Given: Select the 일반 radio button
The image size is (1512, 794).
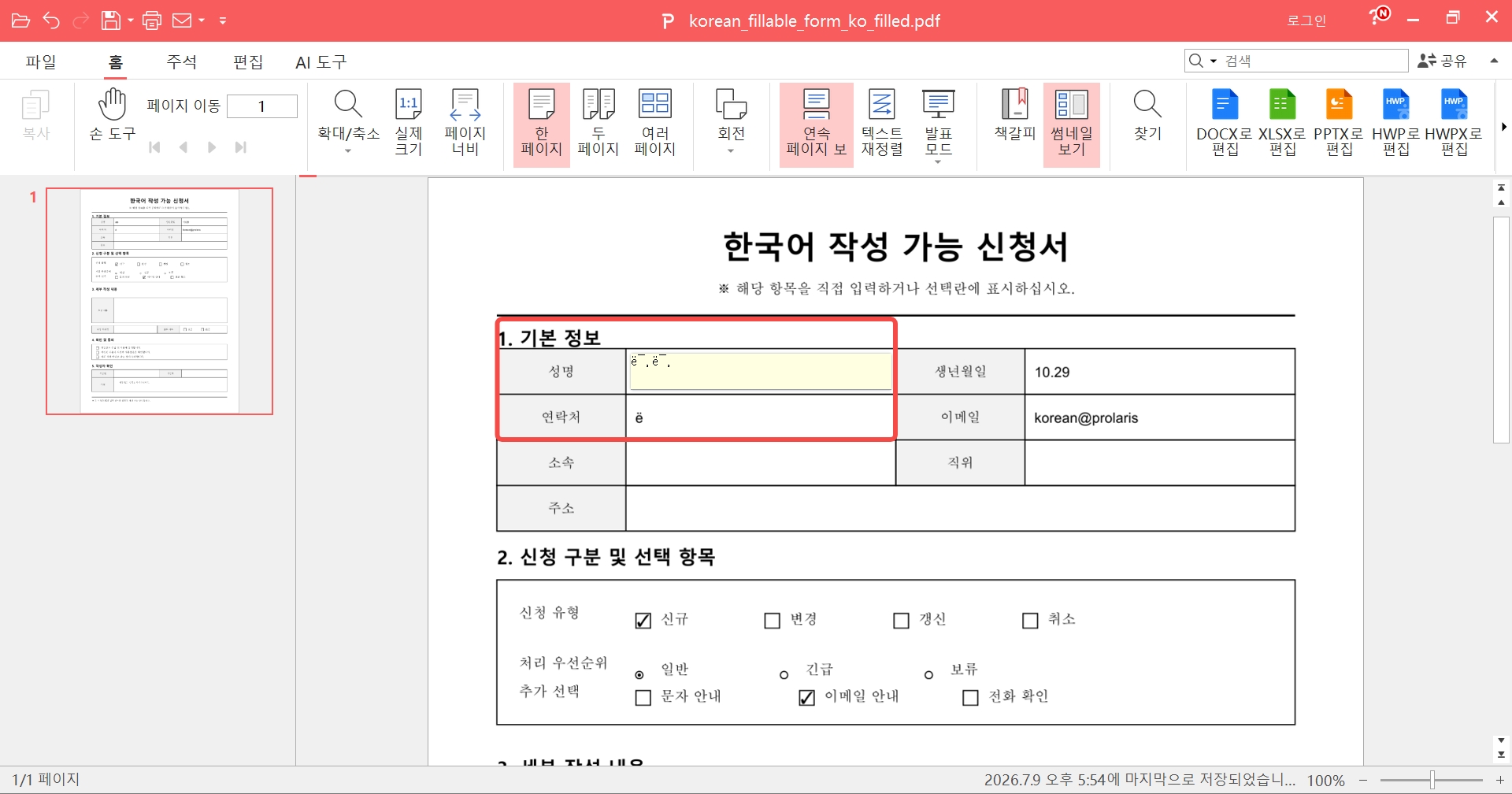Looking at the screenshot, I should coord(639,675).
